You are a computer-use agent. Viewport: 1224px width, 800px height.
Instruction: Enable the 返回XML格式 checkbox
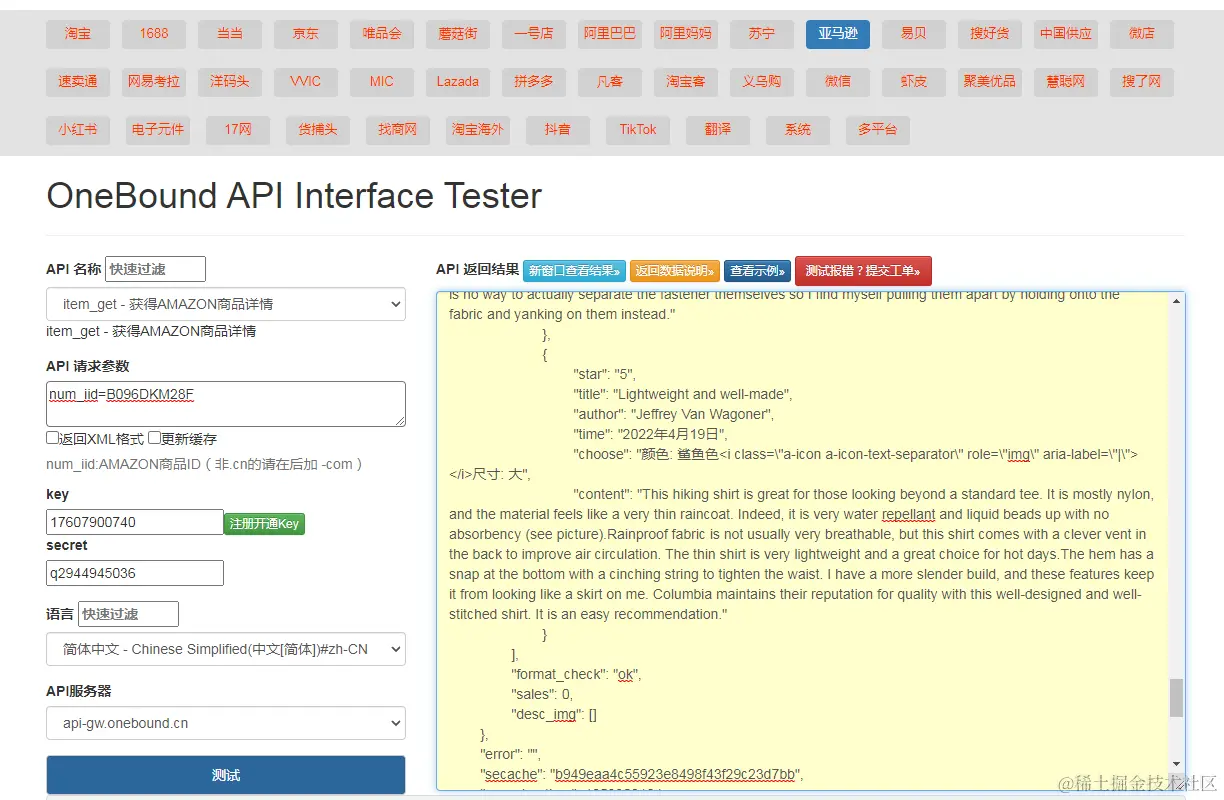click(53, 438)
